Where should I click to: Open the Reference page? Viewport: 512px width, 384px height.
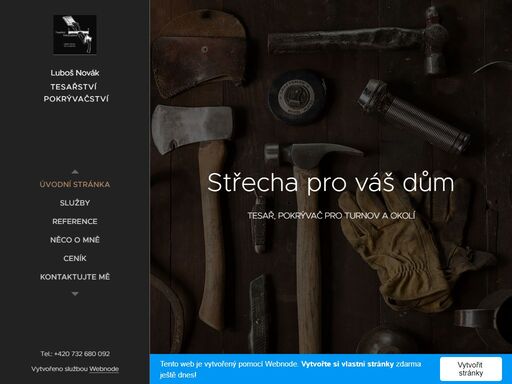75,221
